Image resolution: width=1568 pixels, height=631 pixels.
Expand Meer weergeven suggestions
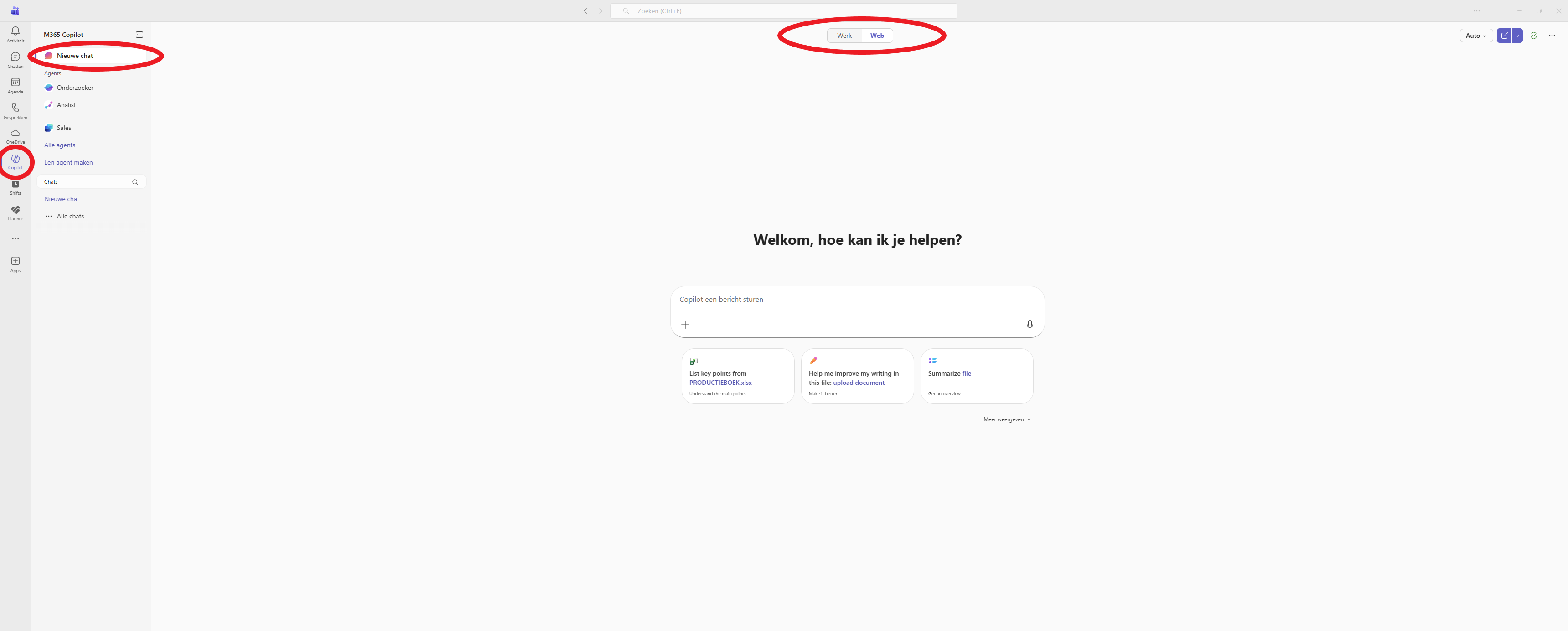point(1007,419)
